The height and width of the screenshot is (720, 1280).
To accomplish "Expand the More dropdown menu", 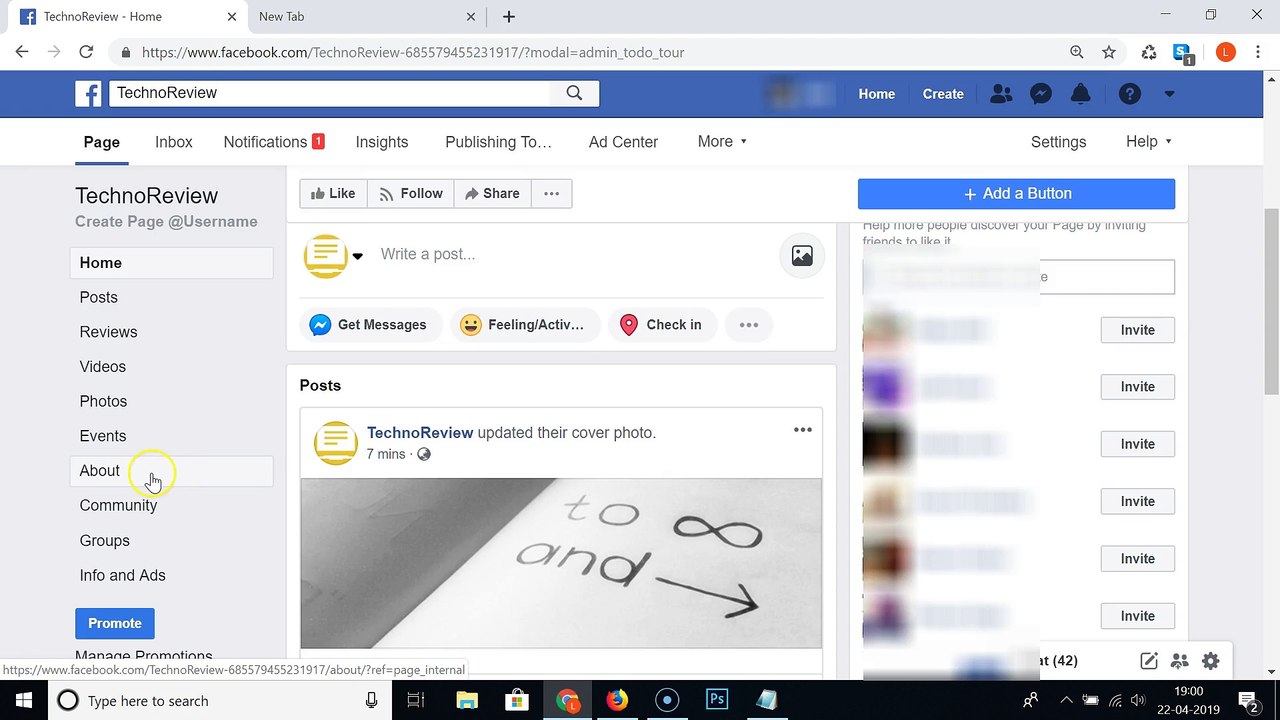I will click(x=722, y=142).
